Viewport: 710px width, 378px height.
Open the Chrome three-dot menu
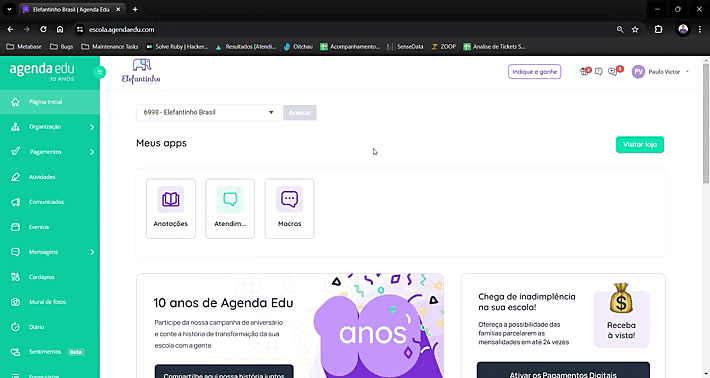(x=700, y=29)
